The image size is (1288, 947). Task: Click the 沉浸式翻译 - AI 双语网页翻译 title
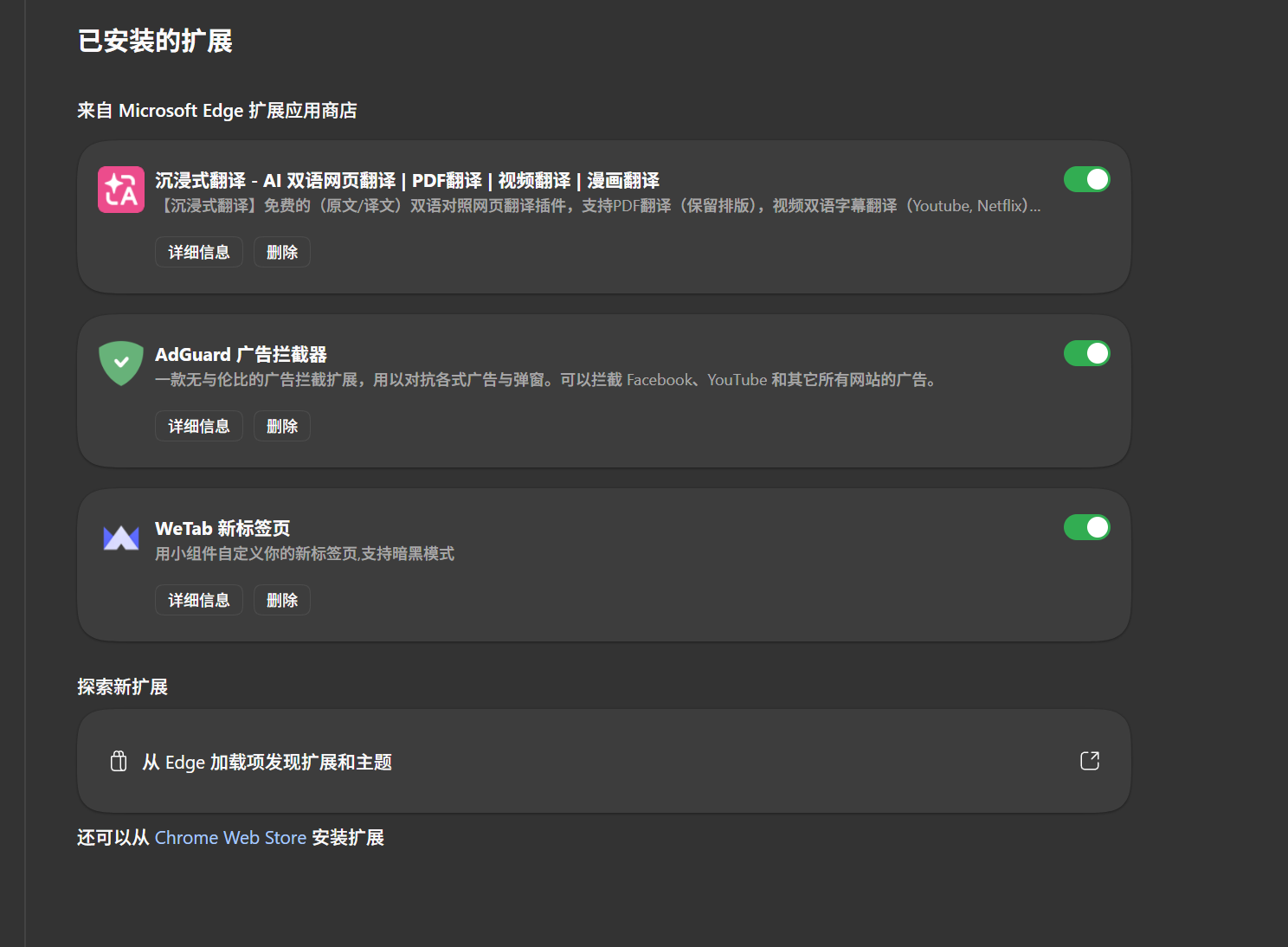[407, 180]
